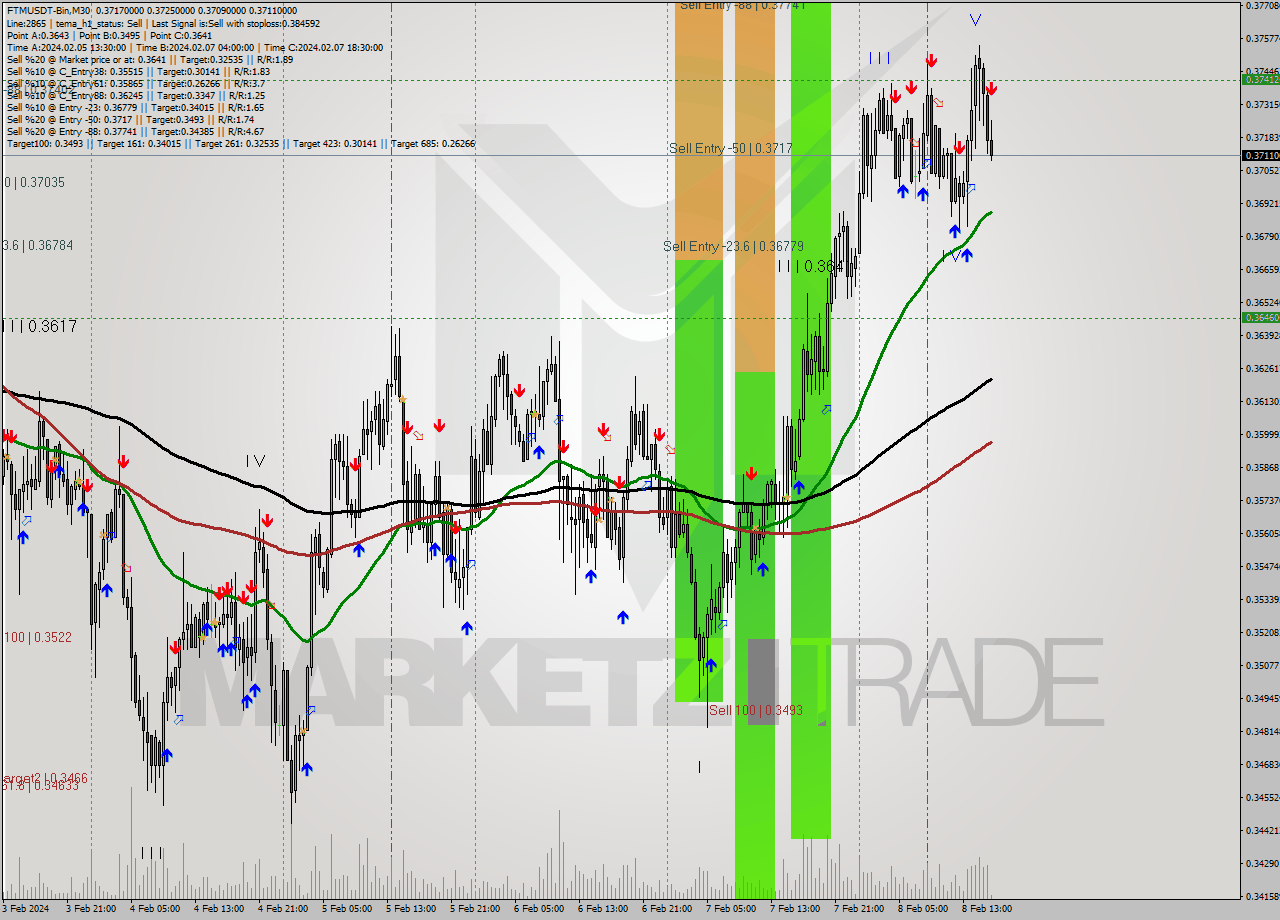Click the '4 Feb 05:00' time axis label
1280x920 pixels.
[x=154, y=909]
